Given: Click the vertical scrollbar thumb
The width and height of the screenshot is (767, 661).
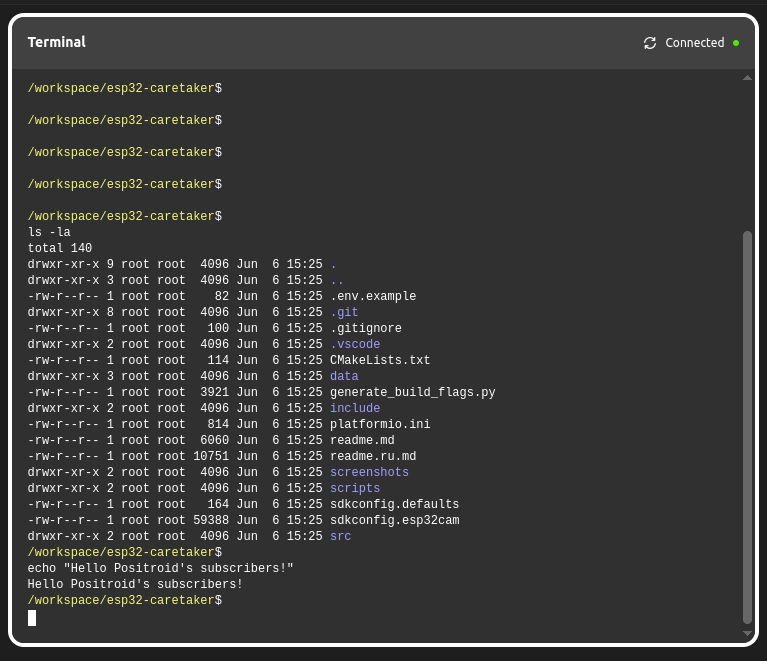Looking at the screenshot, I should click(747, 427).
